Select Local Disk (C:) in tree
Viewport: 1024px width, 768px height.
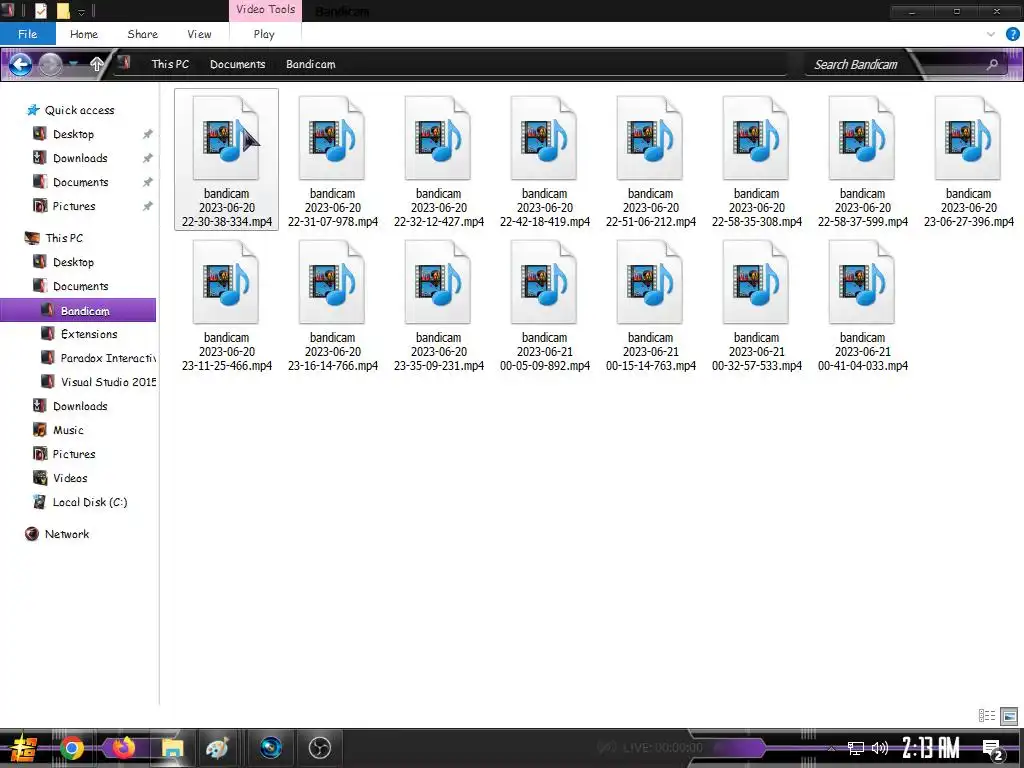coord(89,502)
